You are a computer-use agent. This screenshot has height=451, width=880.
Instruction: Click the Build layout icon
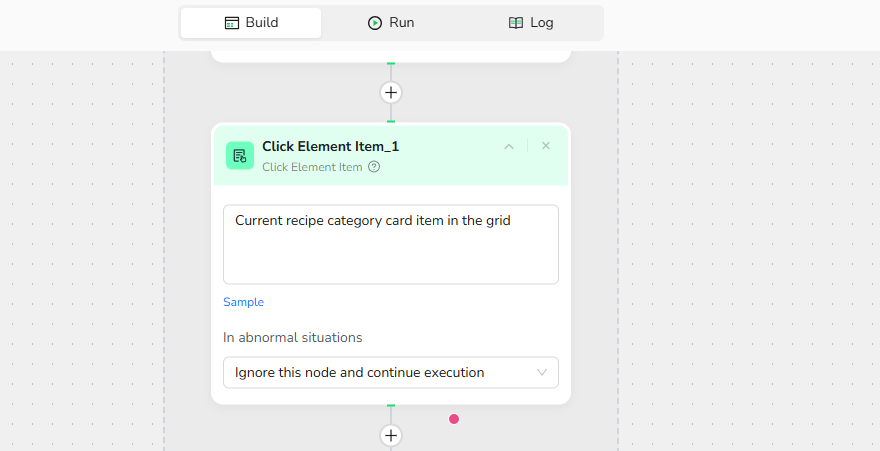(x=232, y=23)
